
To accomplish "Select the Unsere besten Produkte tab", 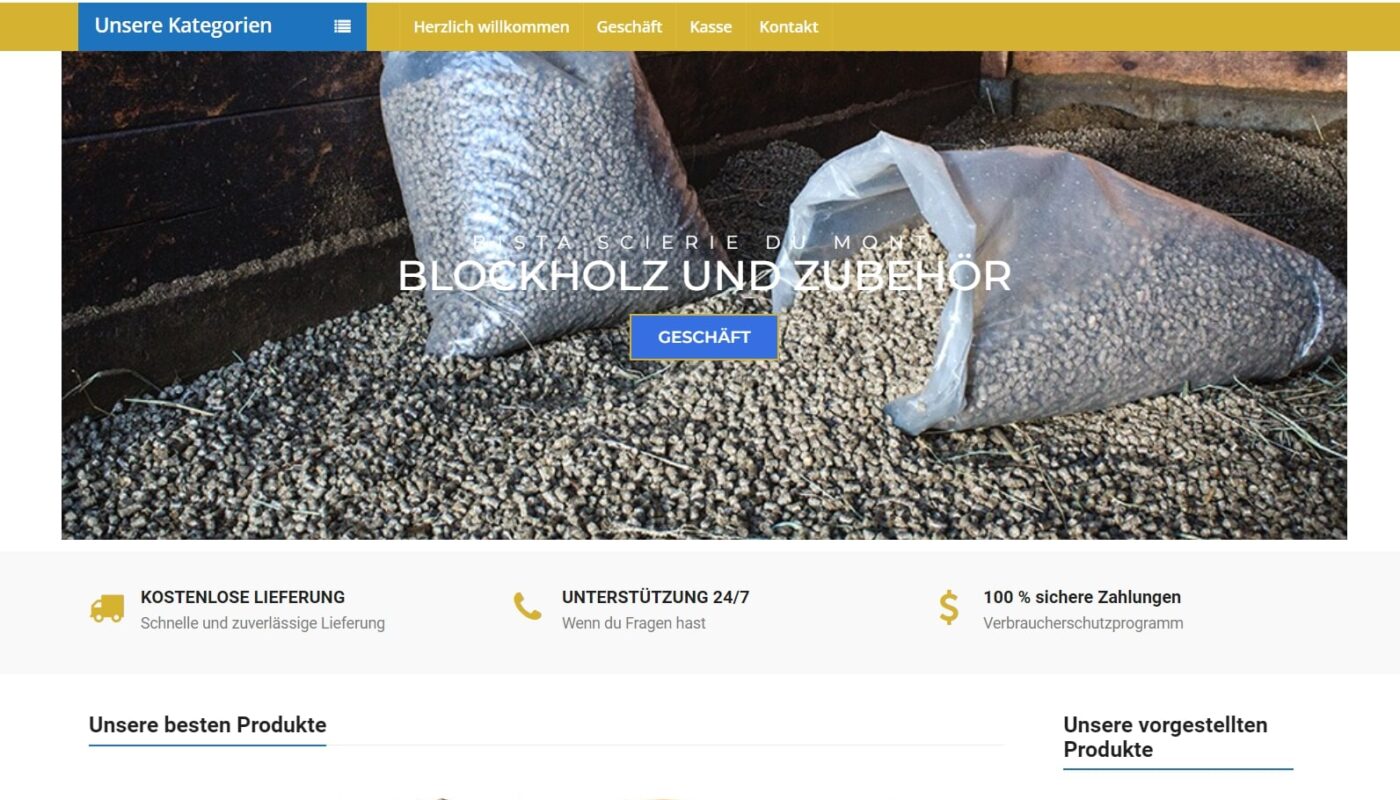I will click(207, 725).
